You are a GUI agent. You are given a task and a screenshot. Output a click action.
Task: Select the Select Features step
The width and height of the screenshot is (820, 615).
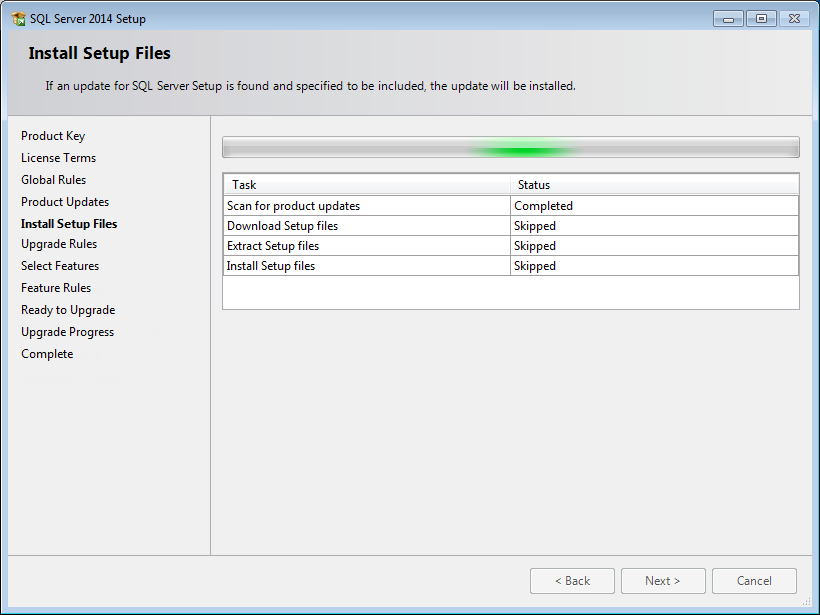60,266
